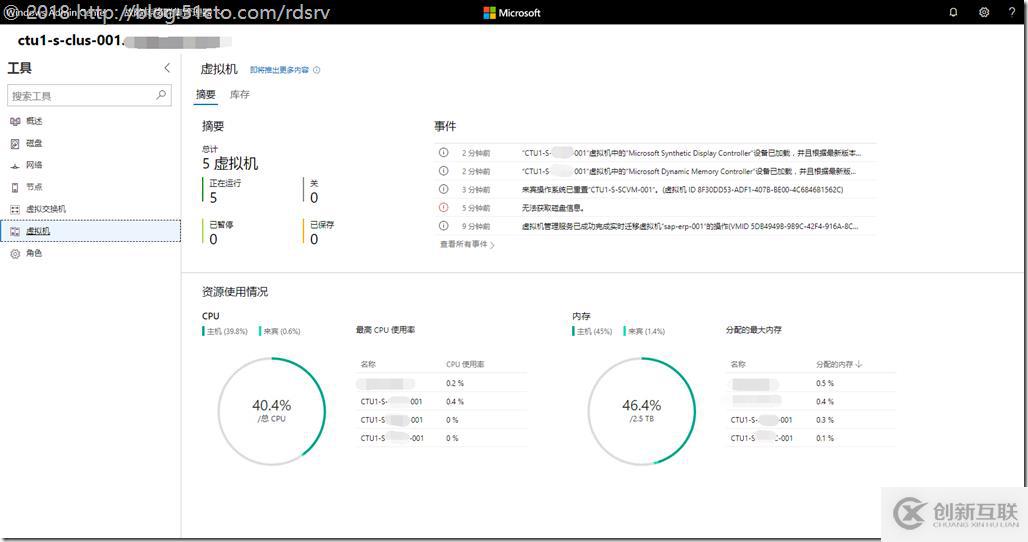
Task: Click the 搜索工具 search field
Action: coord(89,96)
